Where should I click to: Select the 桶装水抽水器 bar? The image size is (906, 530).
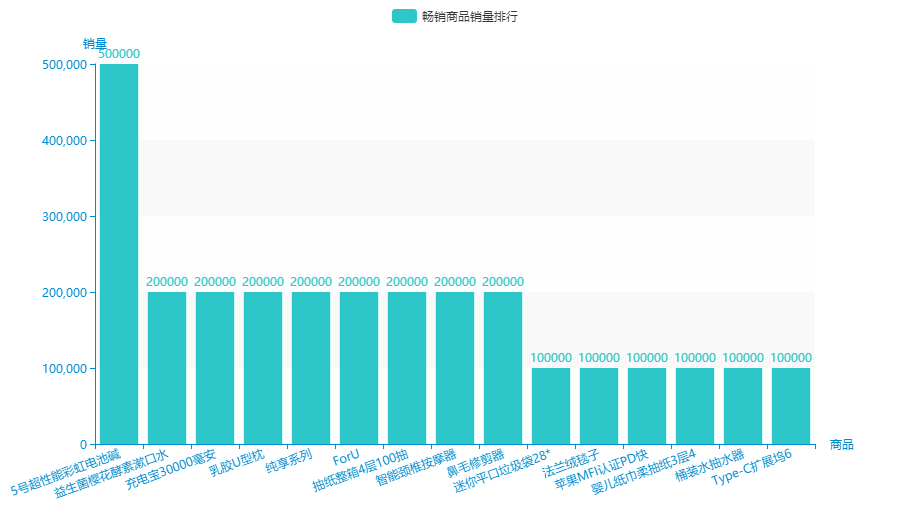(743, 406)
